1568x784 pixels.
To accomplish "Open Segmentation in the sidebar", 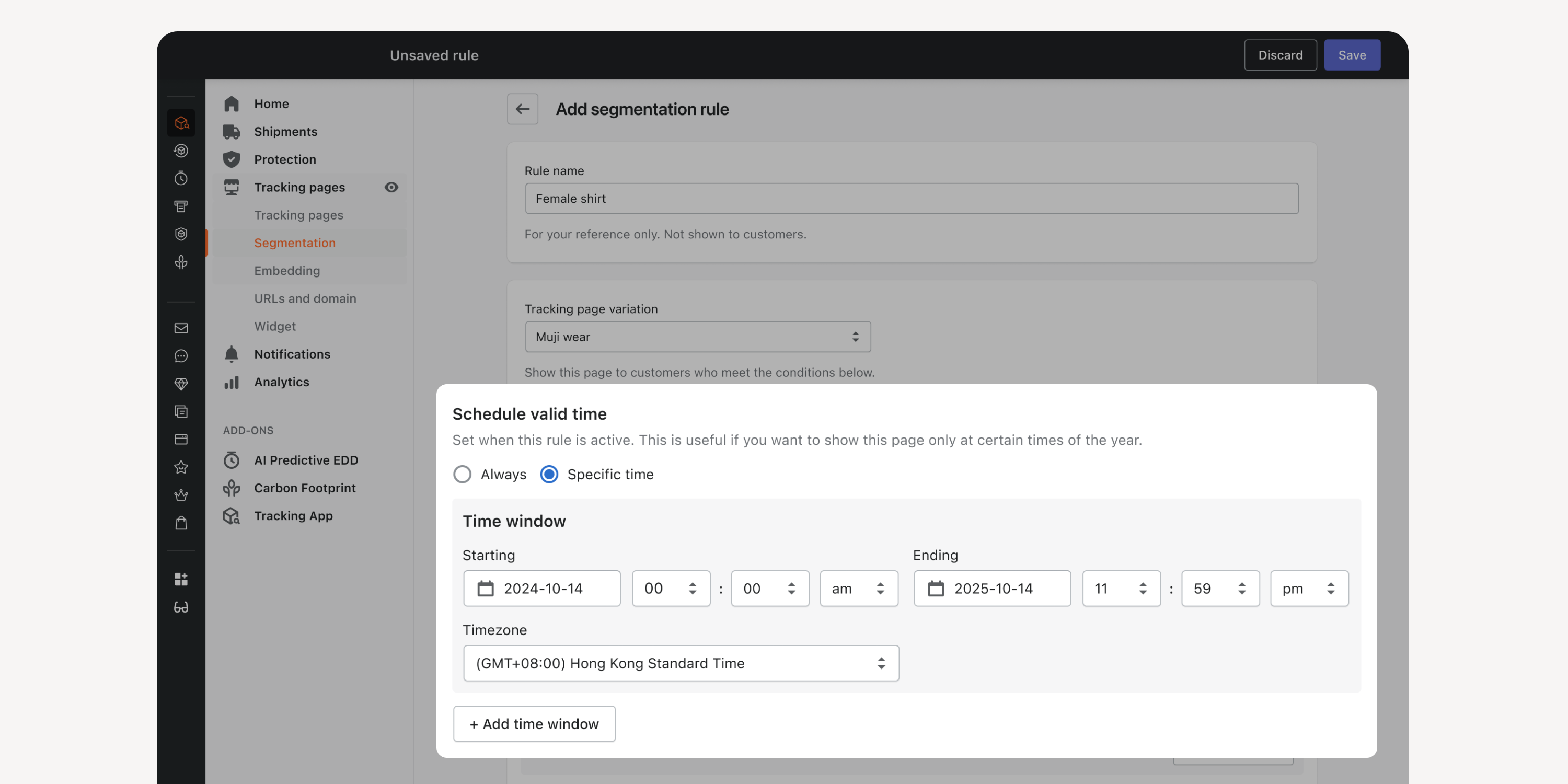I will point(295,243).
